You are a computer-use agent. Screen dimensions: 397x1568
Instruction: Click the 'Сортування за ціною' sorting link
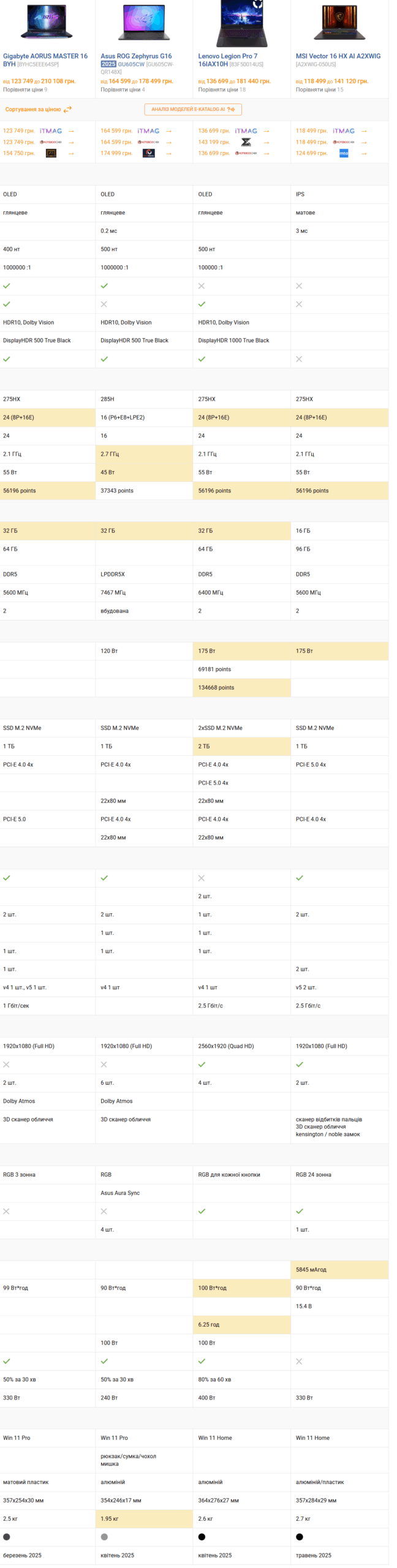tap(33, 110)
